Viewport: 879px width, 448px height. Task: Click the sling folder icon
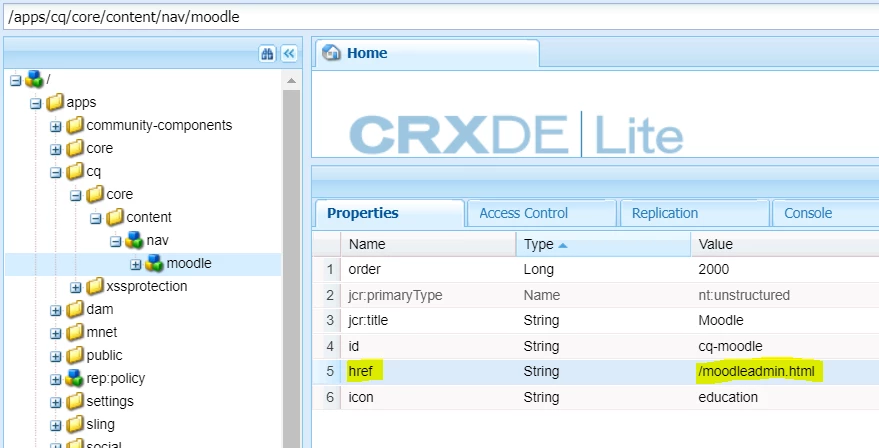75,424
